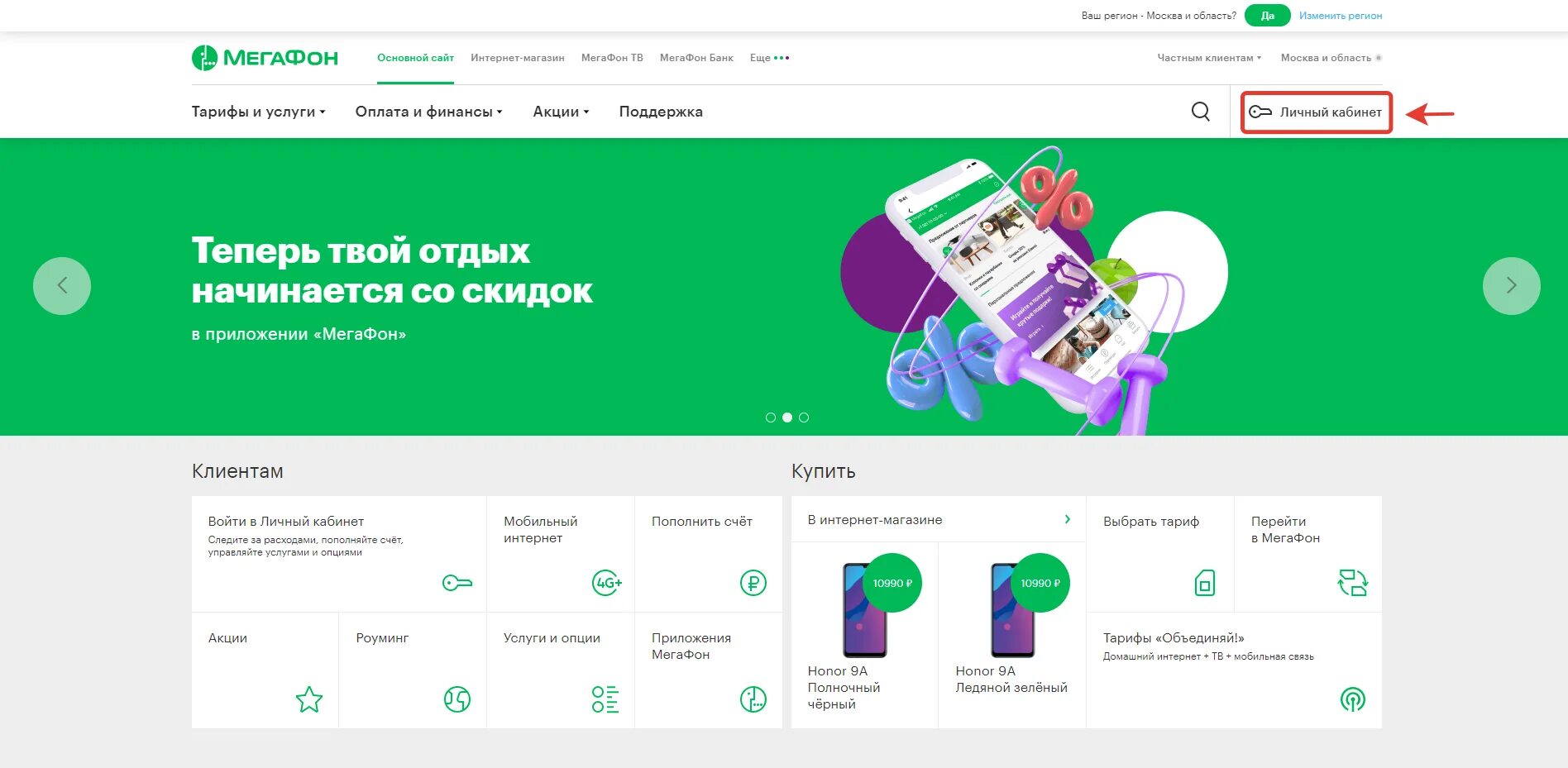Click banner headline Теперь твой отдых
Image resolution: width=1568 pixels, height=768 pixels.
pyautogui.click(x=392, y=270)
